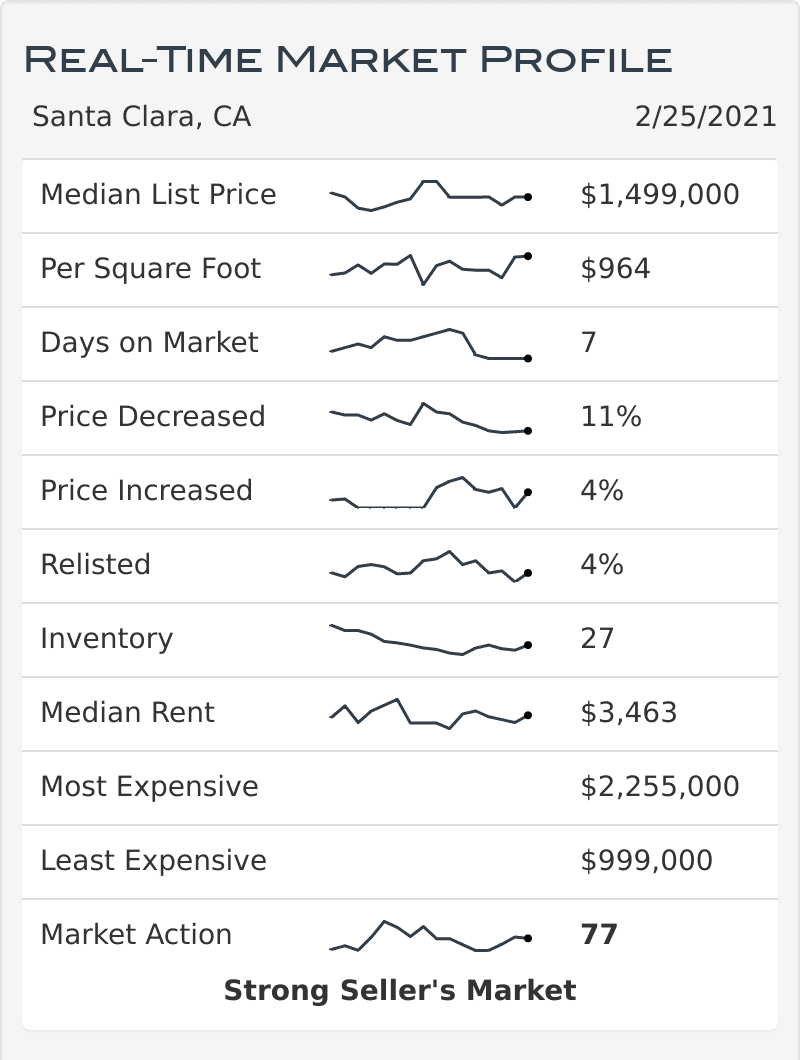The image size is (800, 1060).
Task: Click the Strong Seller's Market rating
Action: click(x=400, y=991)
